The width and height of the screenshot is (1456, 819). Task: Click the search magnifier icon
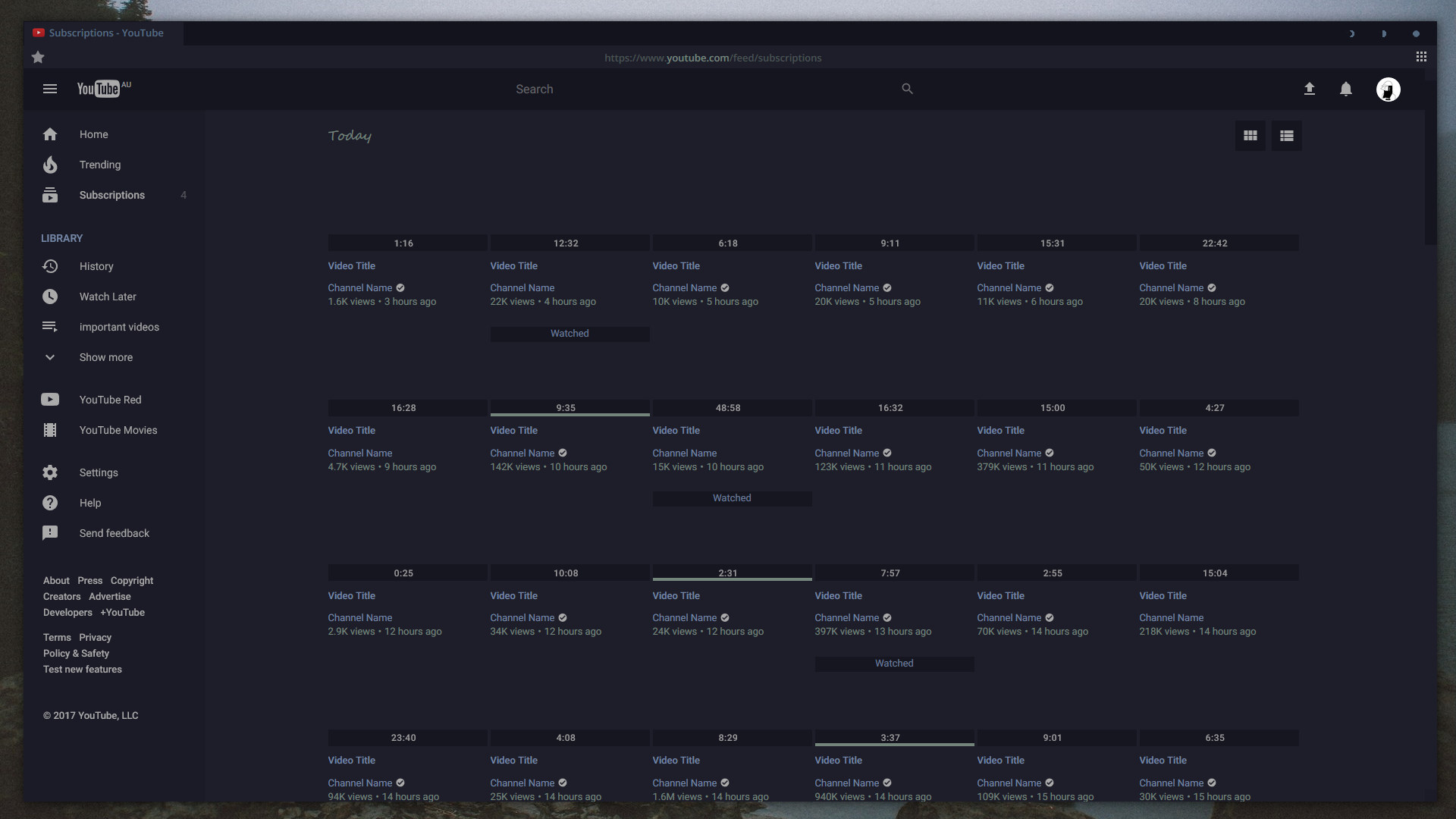pyautogui.click(x=907, y=89)
